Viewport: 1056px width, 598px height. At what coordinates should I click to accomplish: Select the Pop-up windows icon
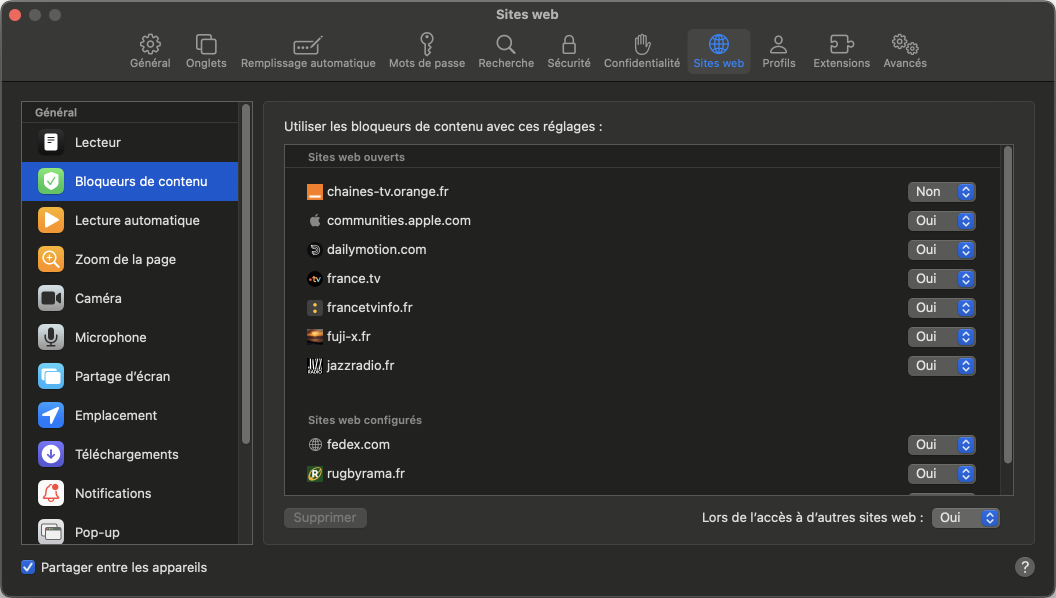tap(51, 531)
